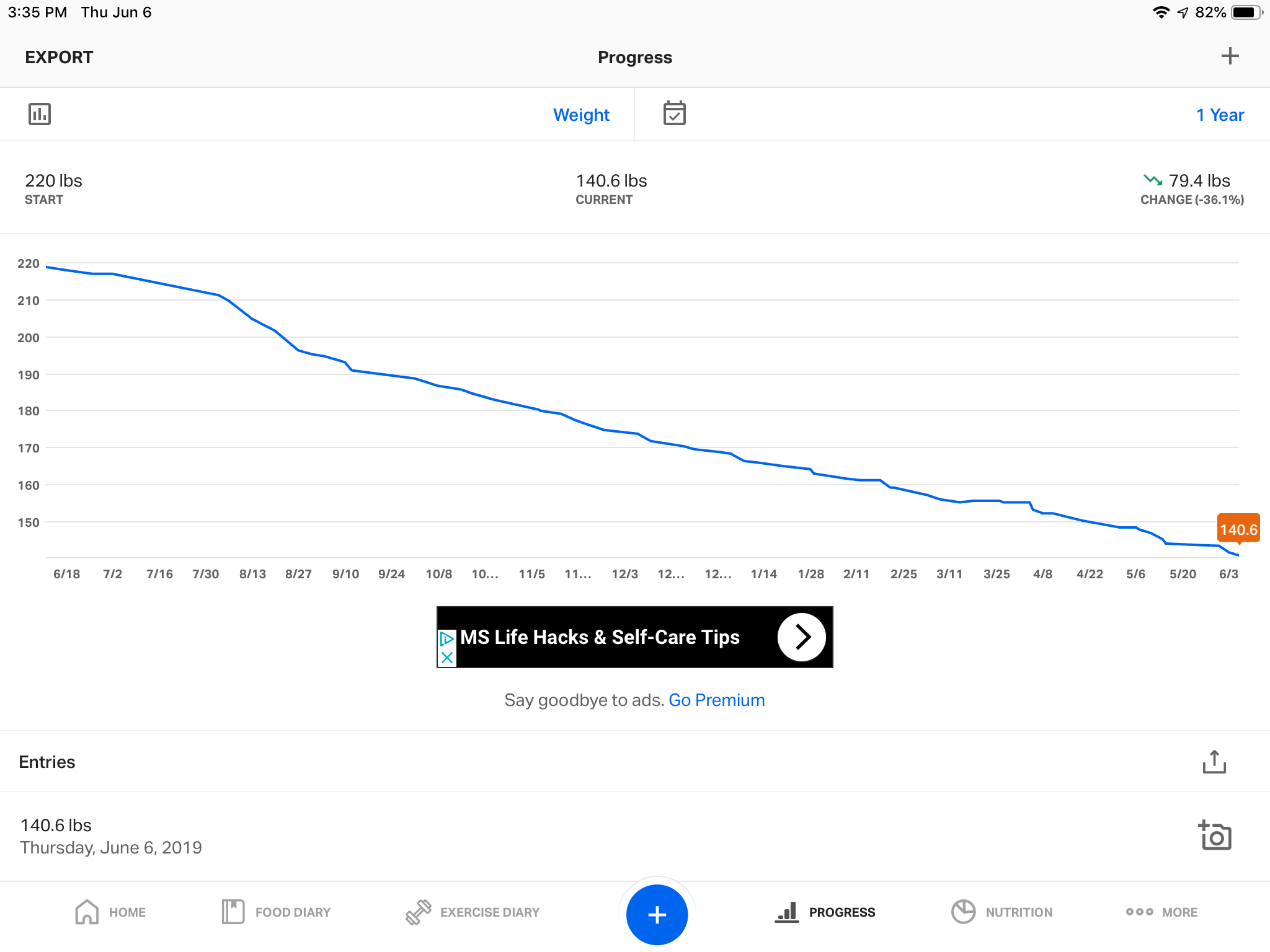Close the ad with the X icon
Screen dimensions: 1270x952
446,658
